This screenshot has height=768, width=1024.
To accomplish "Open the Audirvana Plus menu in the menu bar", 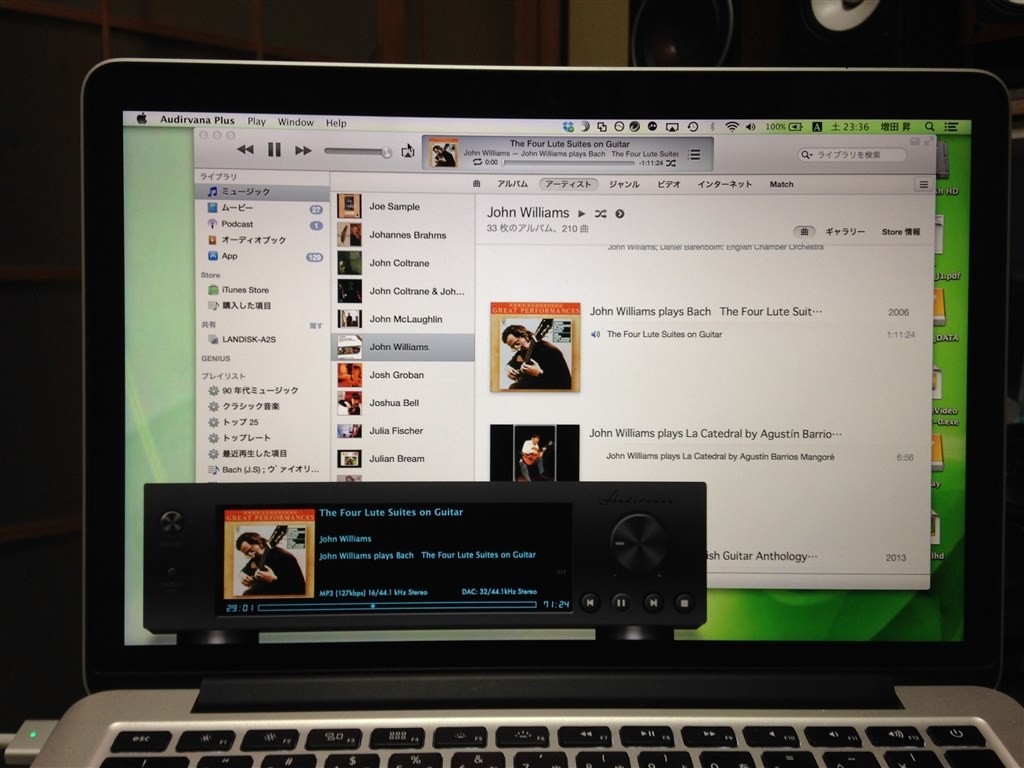I will pos(197,120).
